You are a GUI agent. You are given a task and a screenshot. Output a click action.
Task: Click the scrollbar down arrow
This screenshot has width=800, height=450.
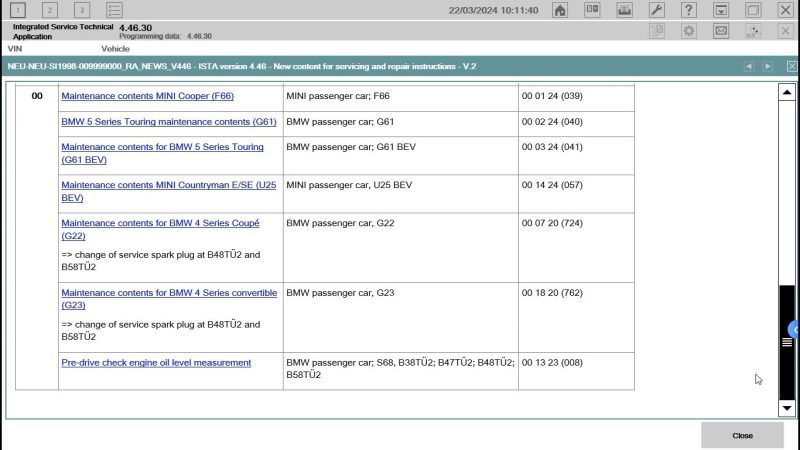coord(787,408)
